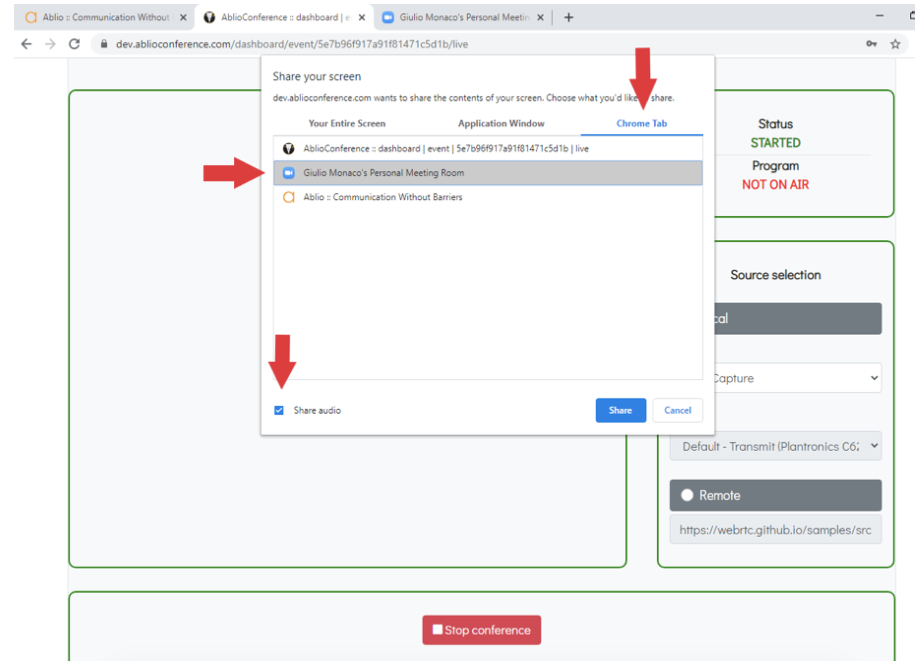Minimize the browser window

pyautogui.click(x=880, y=16)
